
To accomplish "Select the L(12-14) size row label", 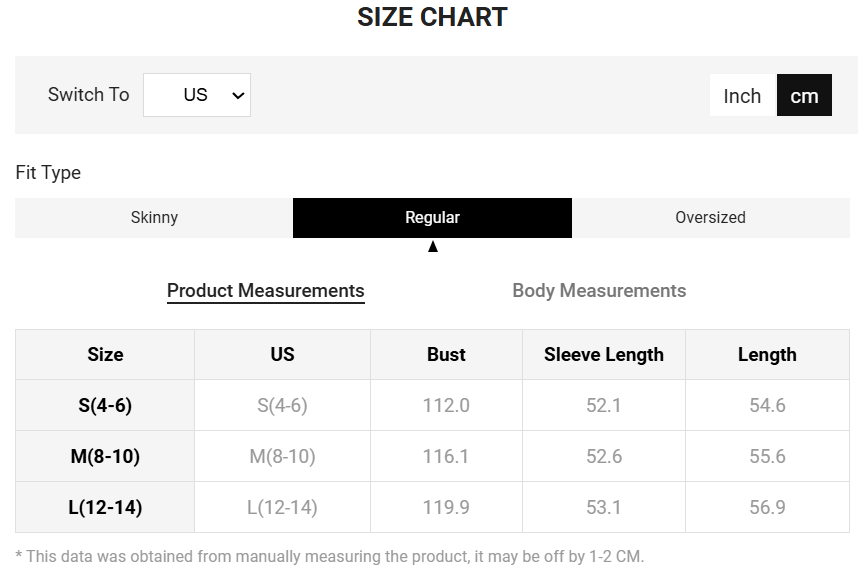I will (x=105, y=507).
